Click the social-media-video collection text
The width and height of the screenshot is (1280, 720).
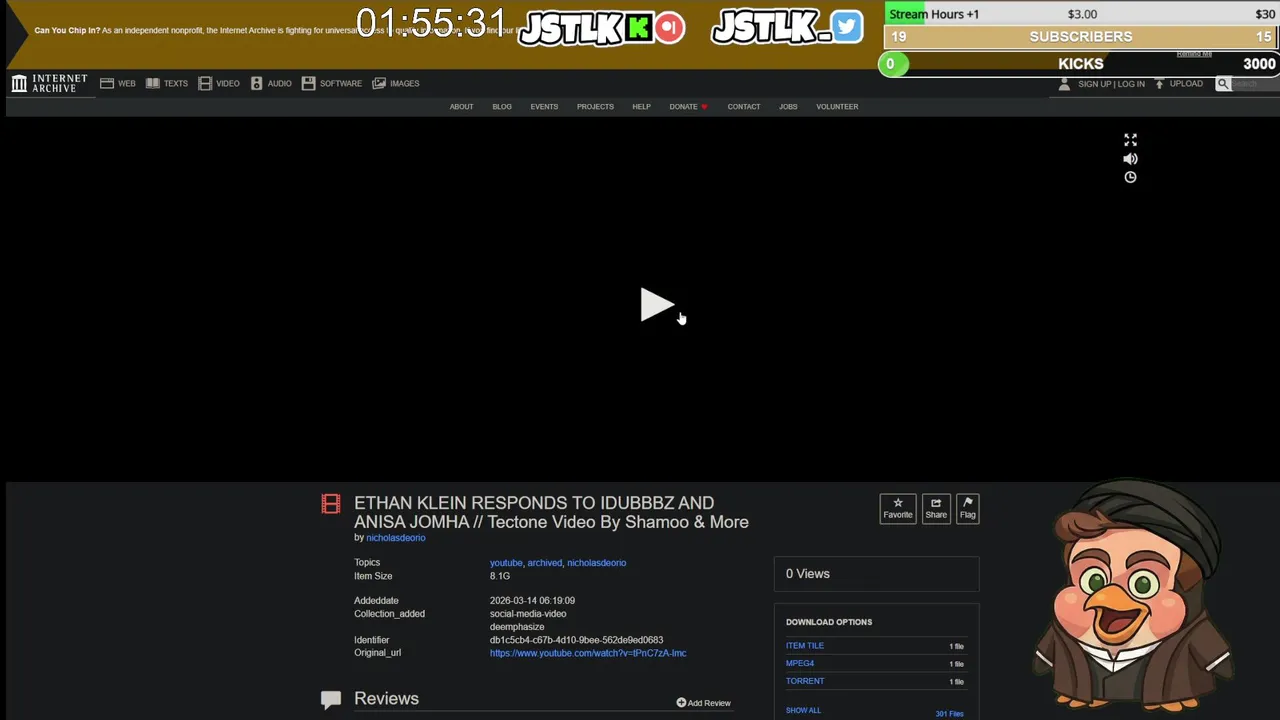click(x=528, y=614)
